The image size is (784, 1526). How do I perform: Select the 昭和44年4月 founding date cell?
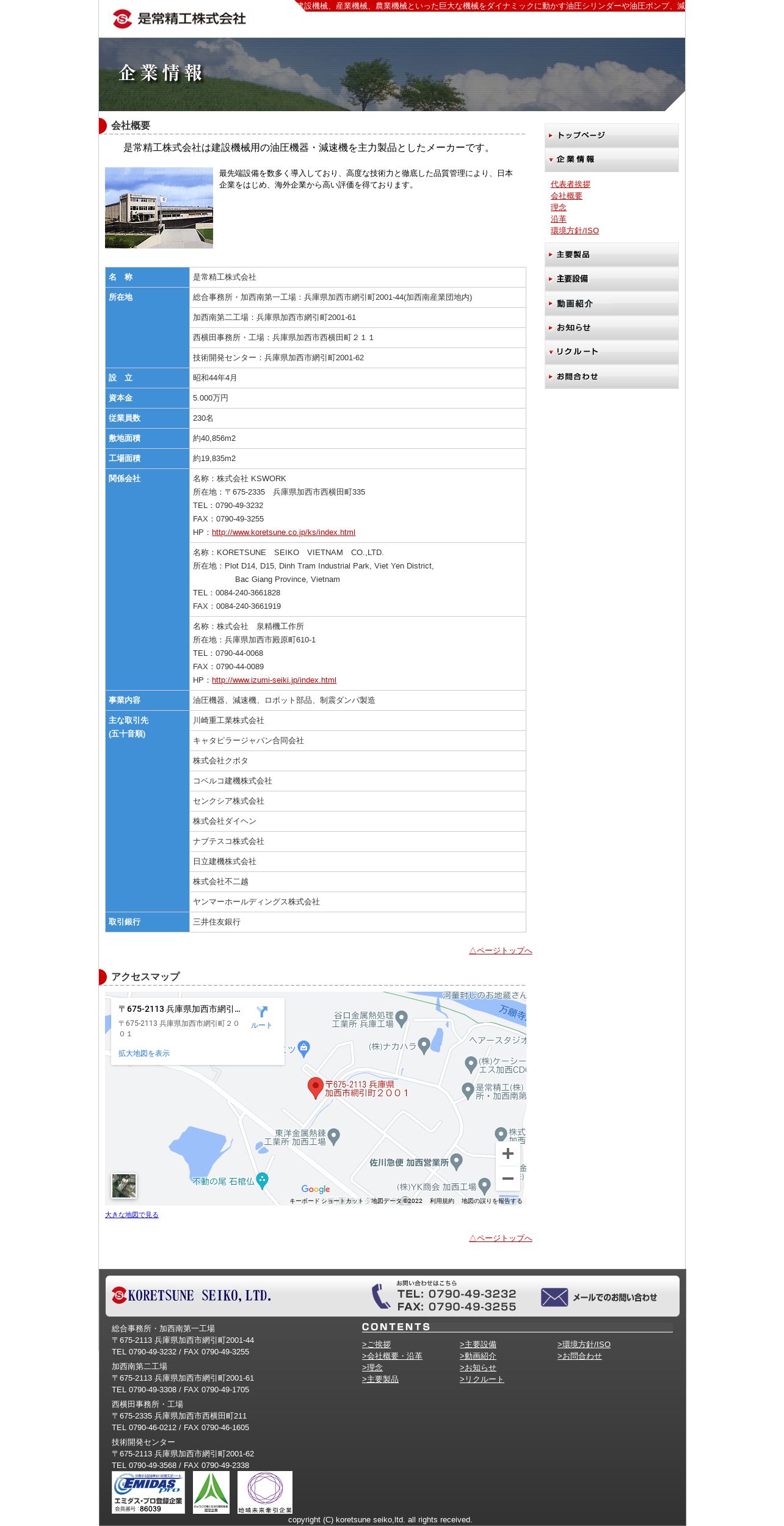tap(357, 378)
